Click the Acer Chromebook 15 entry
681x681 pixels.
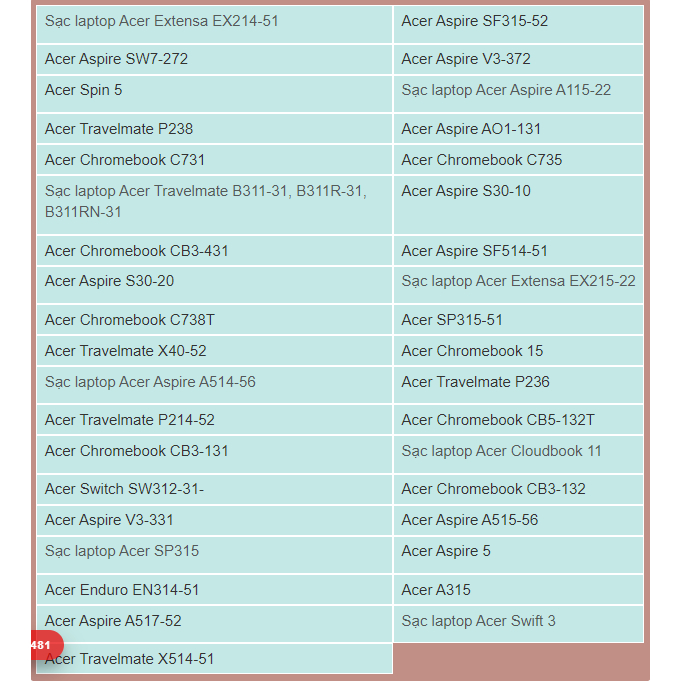472,351
